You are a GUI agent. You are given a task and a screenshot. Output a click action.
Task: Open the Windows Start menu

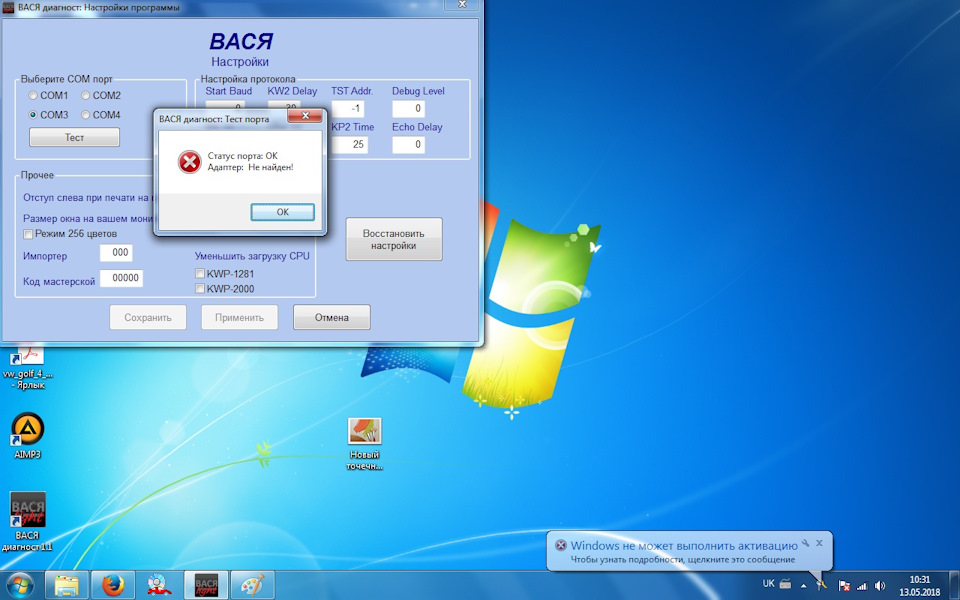pyautogui.click(x=20, y=585)
